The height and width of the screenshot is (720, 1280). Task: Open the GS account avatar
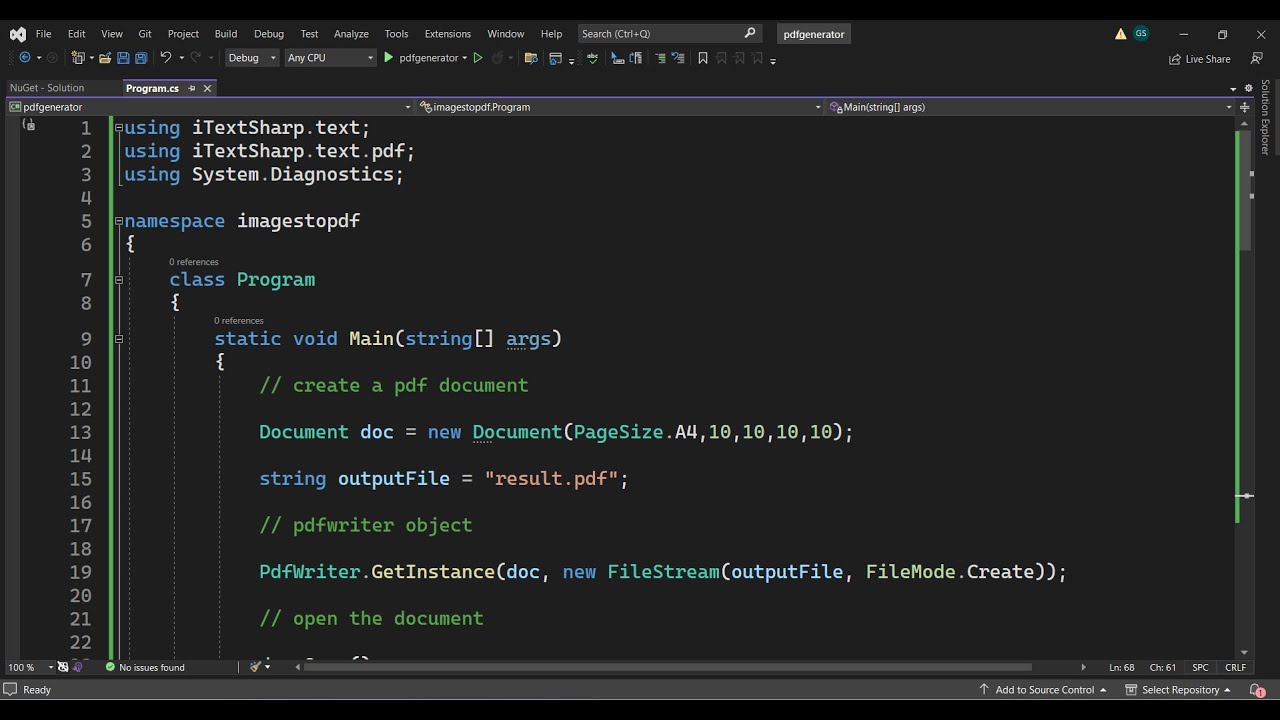pyautogui.click(x=1141, y=33)
